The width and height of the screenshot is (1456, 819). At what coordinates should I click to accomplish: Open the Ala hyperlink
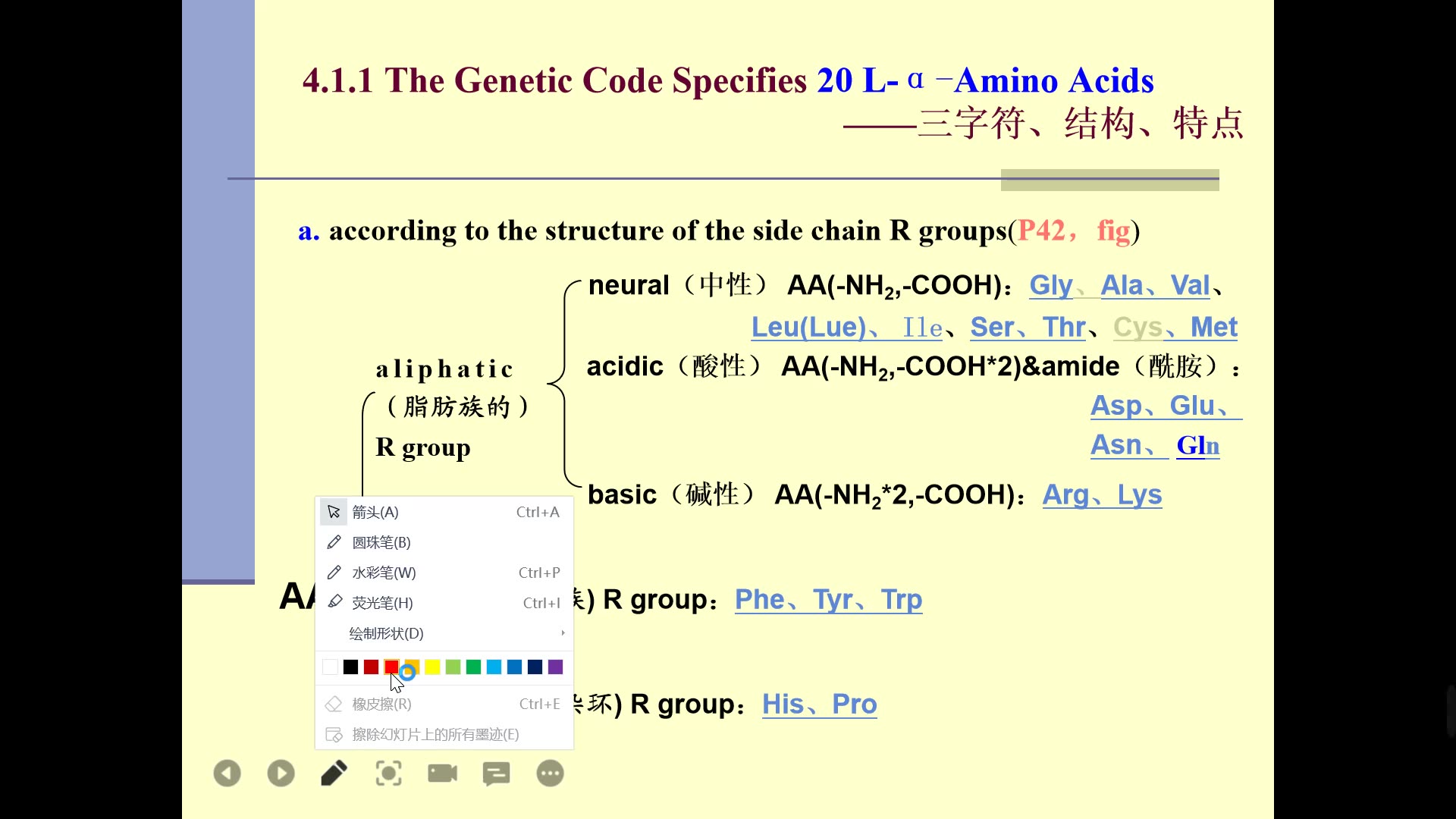[1122, 285]
